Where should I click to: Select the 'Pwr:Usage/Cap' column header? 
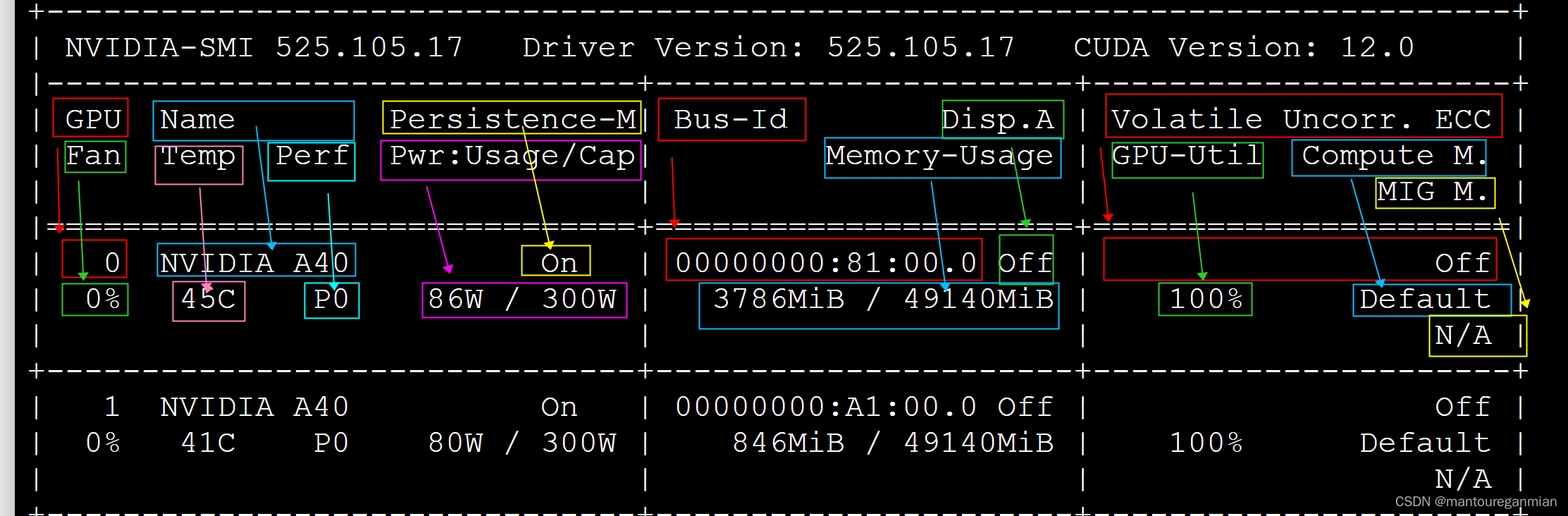click(512, 156)
